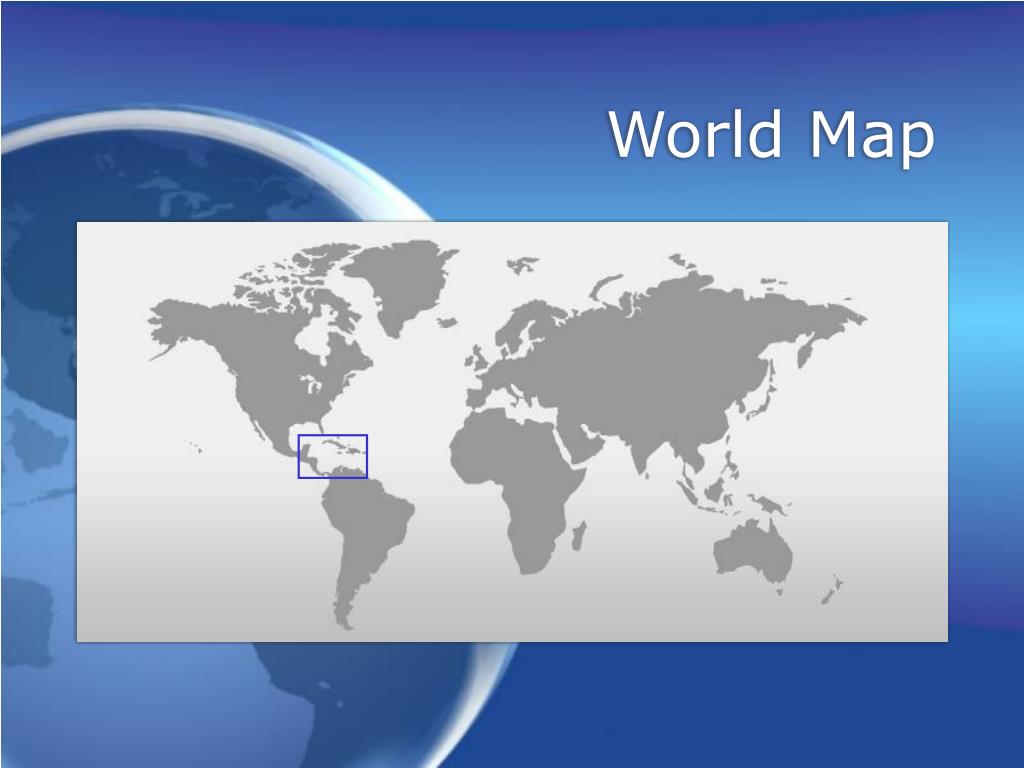Select the Africa continent shape

[516, 490]
